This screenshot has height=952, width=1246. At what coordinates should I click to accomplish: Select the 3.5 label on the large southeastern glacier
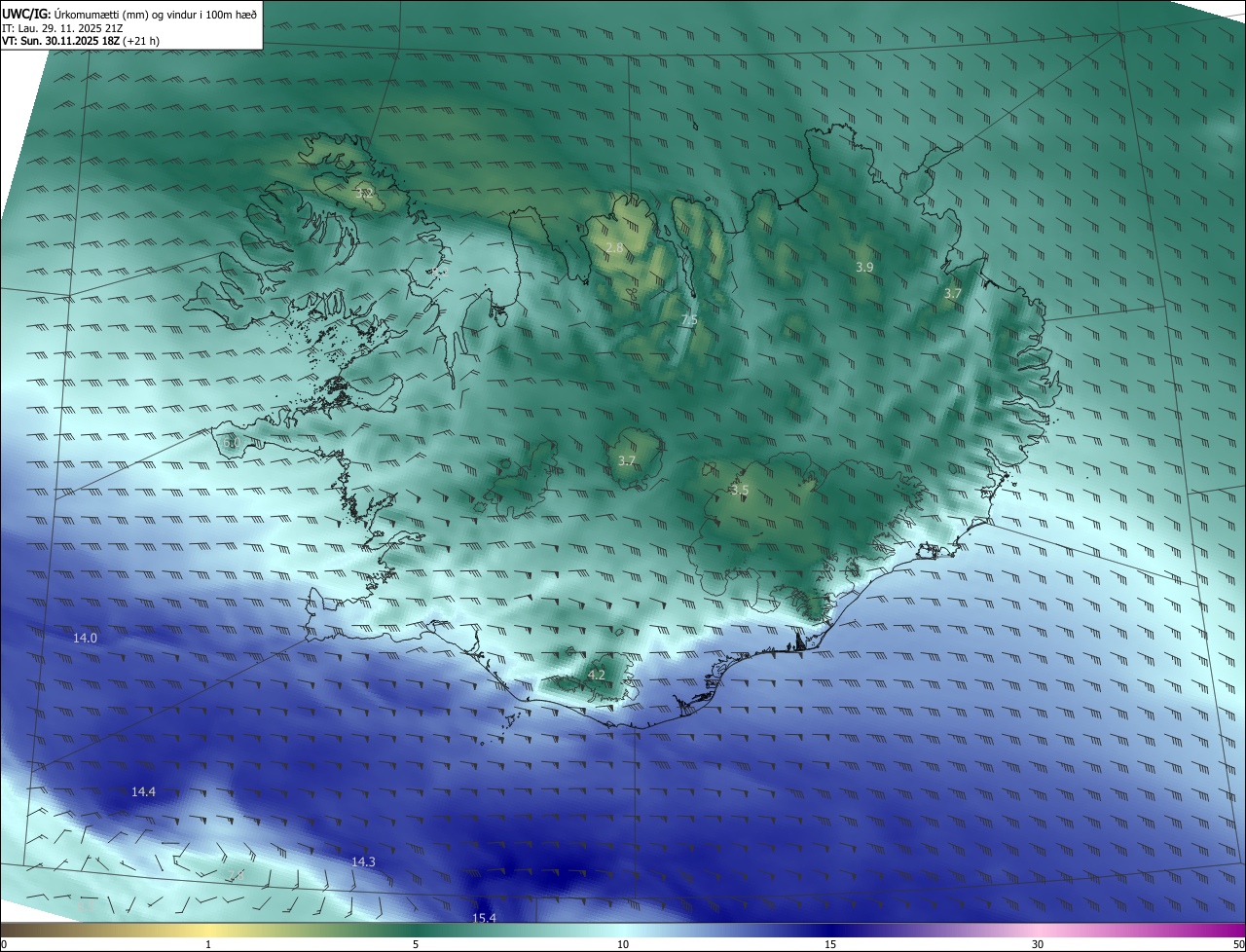(740, 491)
